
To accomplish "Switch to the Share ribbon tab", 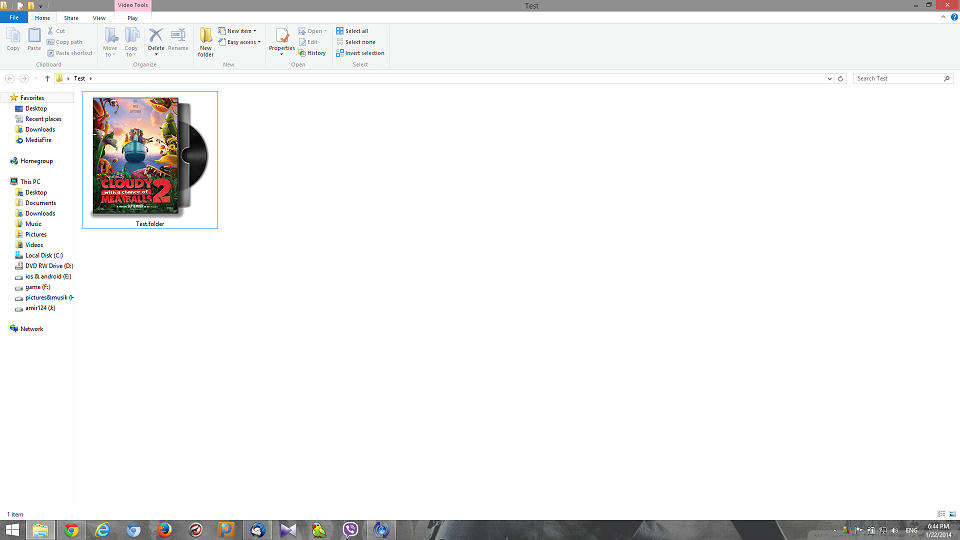I will pyautogui.click(x=71, y=18).
